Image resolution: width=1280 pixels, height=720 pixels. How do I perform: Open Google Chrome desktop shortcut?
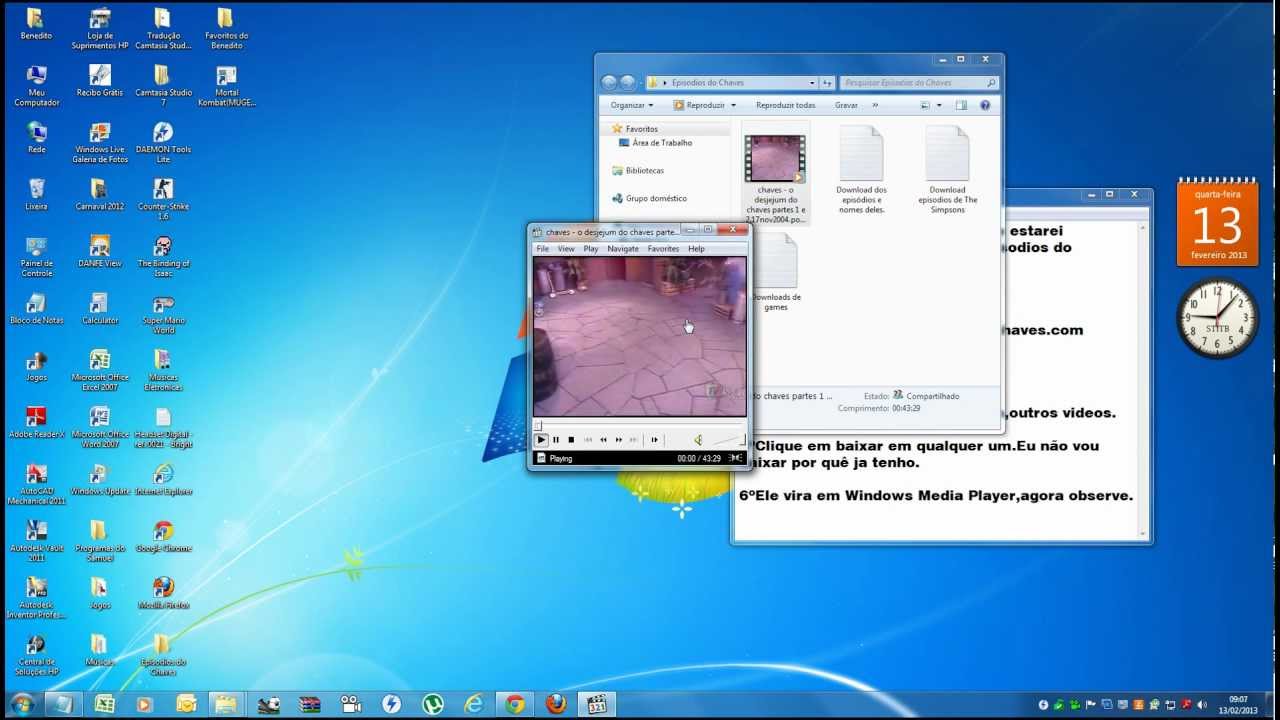coord(163,536)
